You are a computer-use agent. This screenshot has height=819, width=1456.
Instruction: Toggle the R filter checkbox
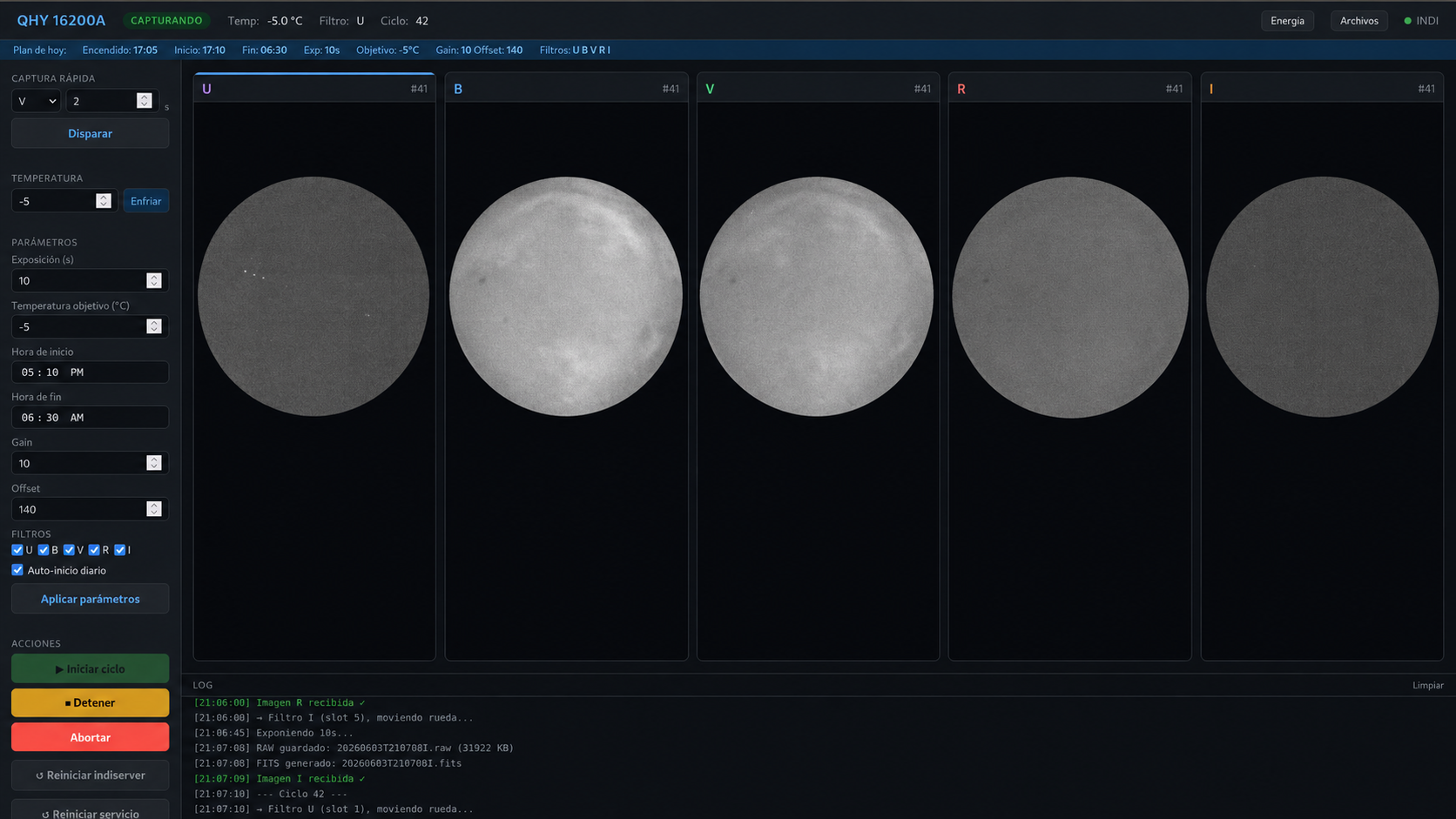tap(94, 550)
